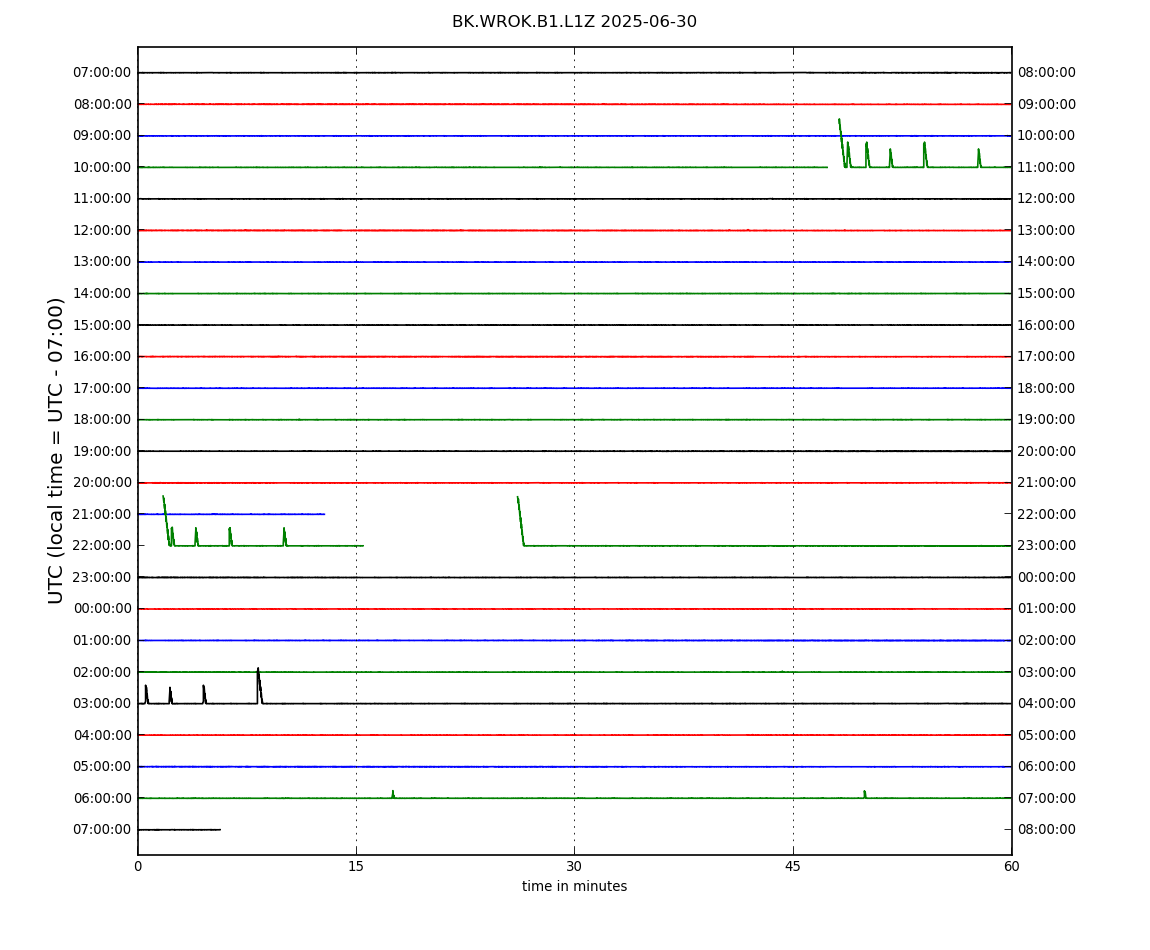Click left-axis label 08:00:00 beside the red trace

pos(103,104)
